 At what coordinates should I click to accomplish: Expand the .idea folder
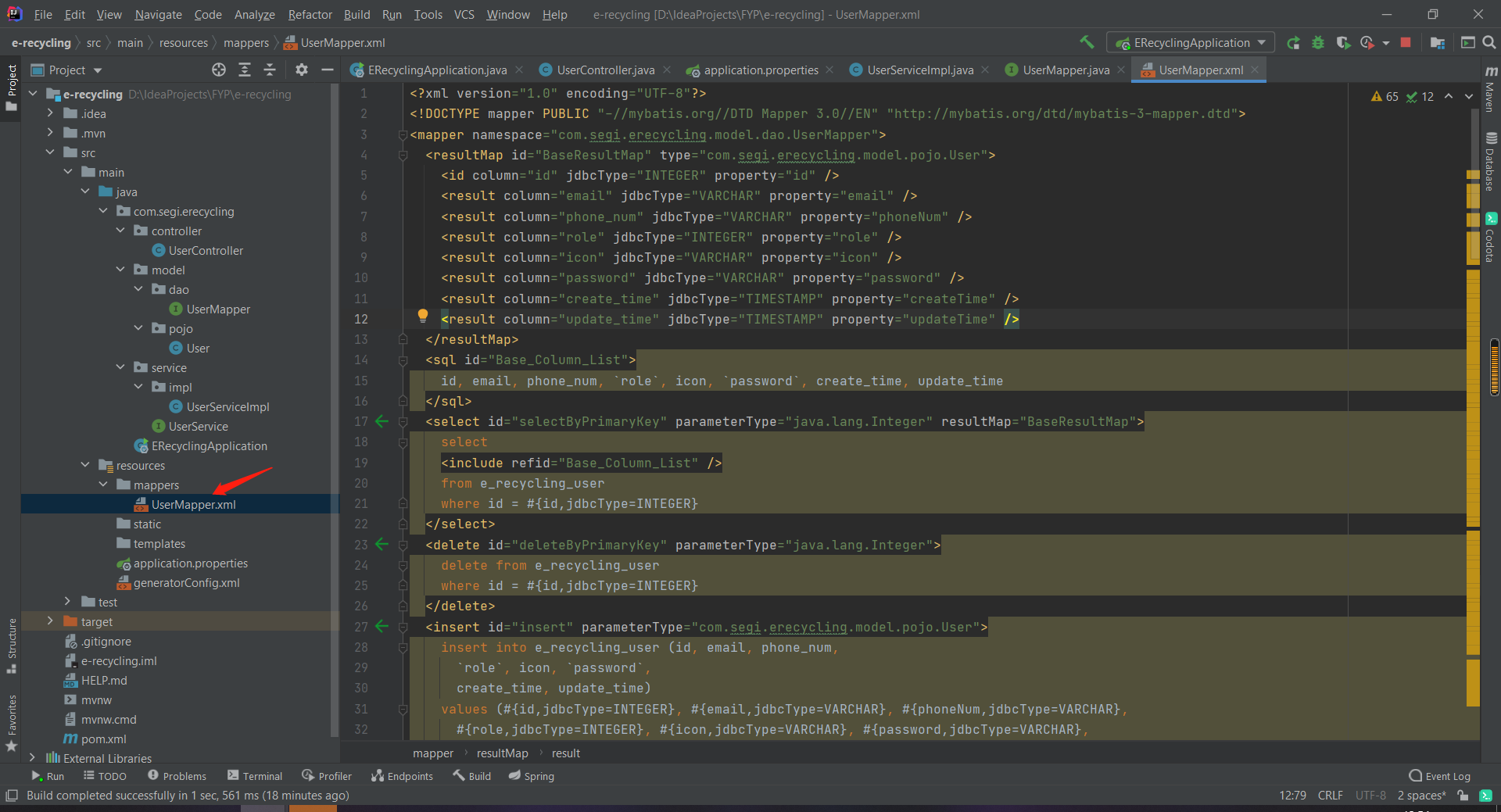coord(50,113)
